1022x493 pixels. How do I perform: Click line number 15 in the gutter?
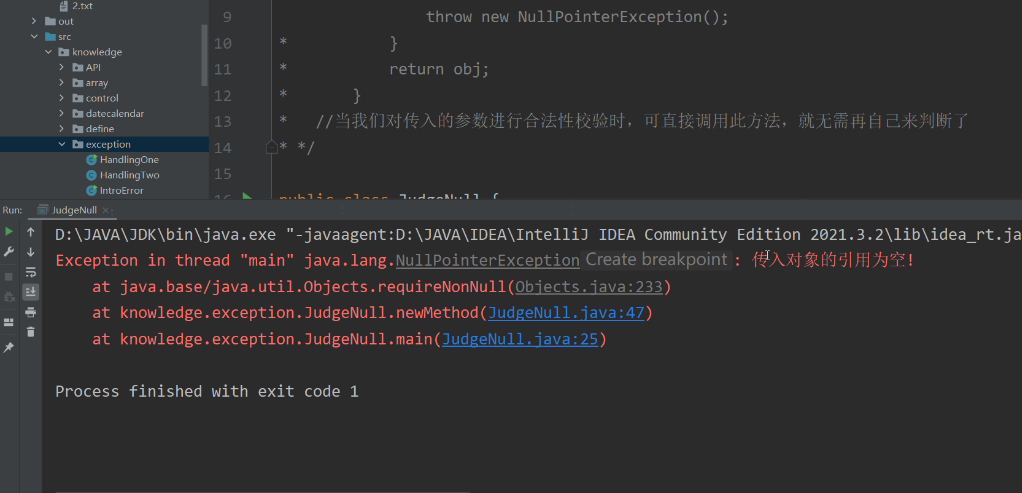click(x=222, y=173)
